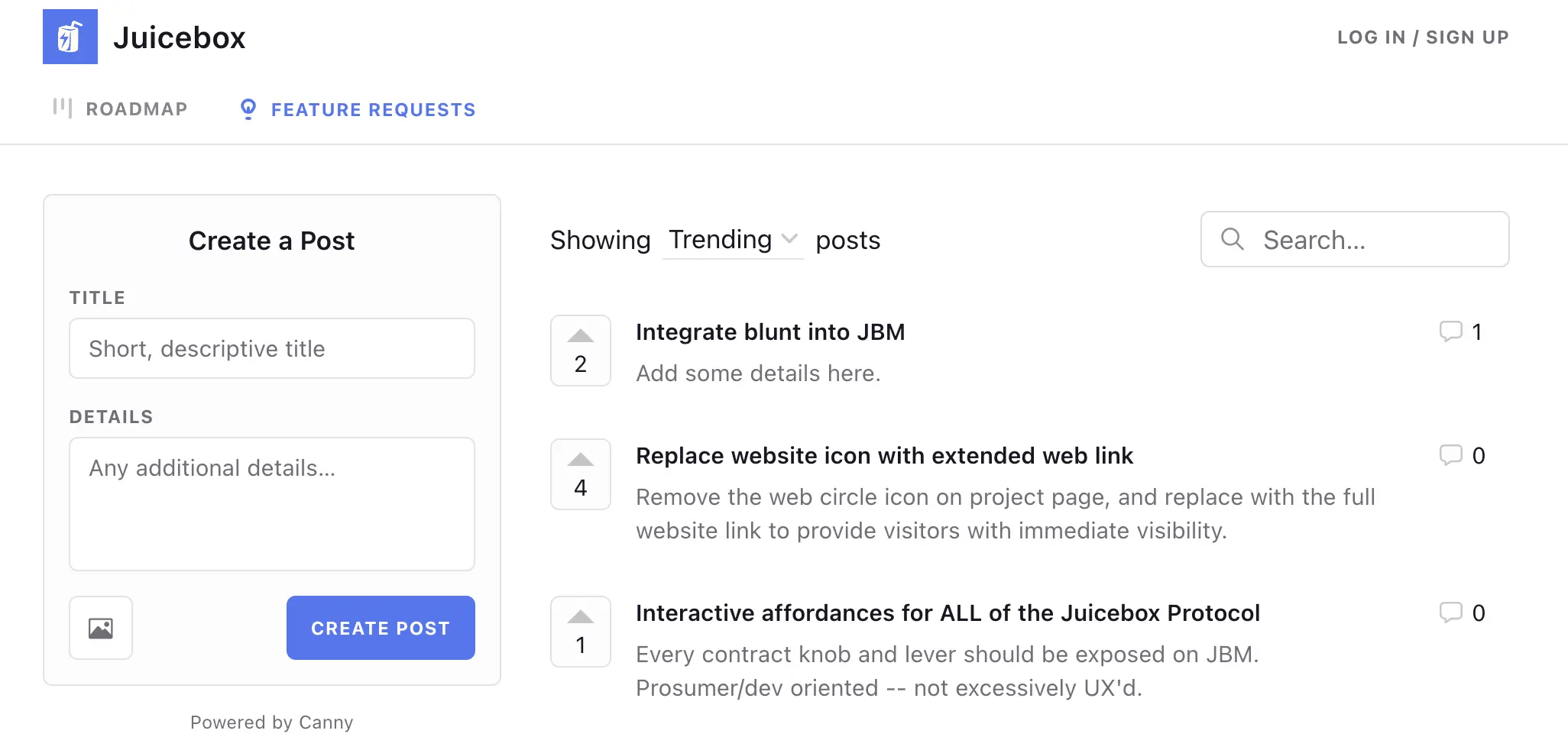Switch to the Roadmap tab
Screen dimensions: 1568x750
coord(136,109)
